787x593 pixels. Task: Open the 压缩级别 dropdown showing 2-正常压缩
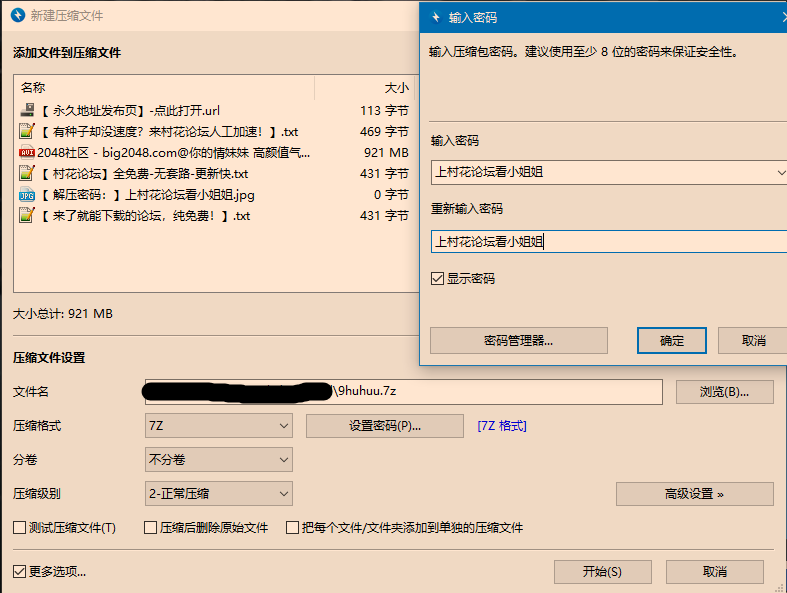[219, 494]
